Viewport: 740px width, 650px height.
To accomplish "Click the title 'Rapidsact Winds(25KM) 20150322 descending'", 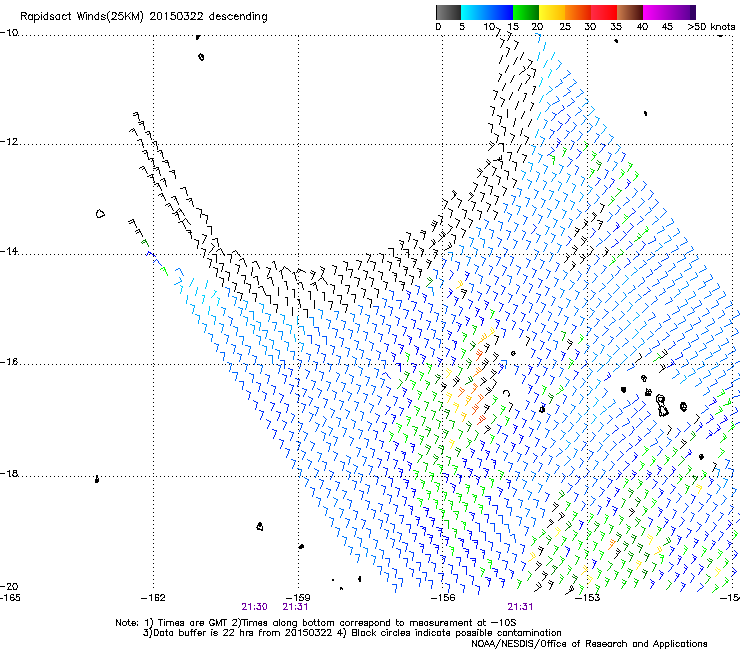I will (143, 17).
